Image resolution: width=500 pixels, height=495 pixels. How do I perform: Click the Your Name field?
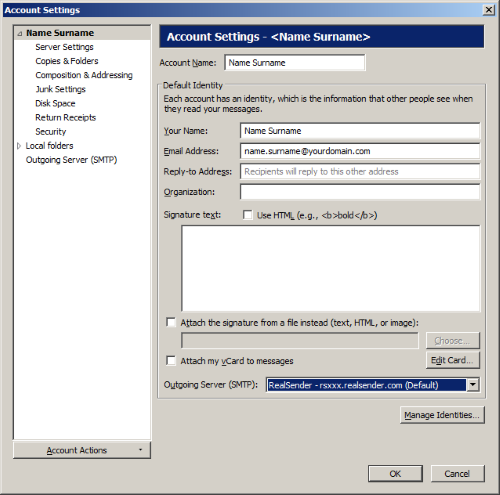click(360, 131)
